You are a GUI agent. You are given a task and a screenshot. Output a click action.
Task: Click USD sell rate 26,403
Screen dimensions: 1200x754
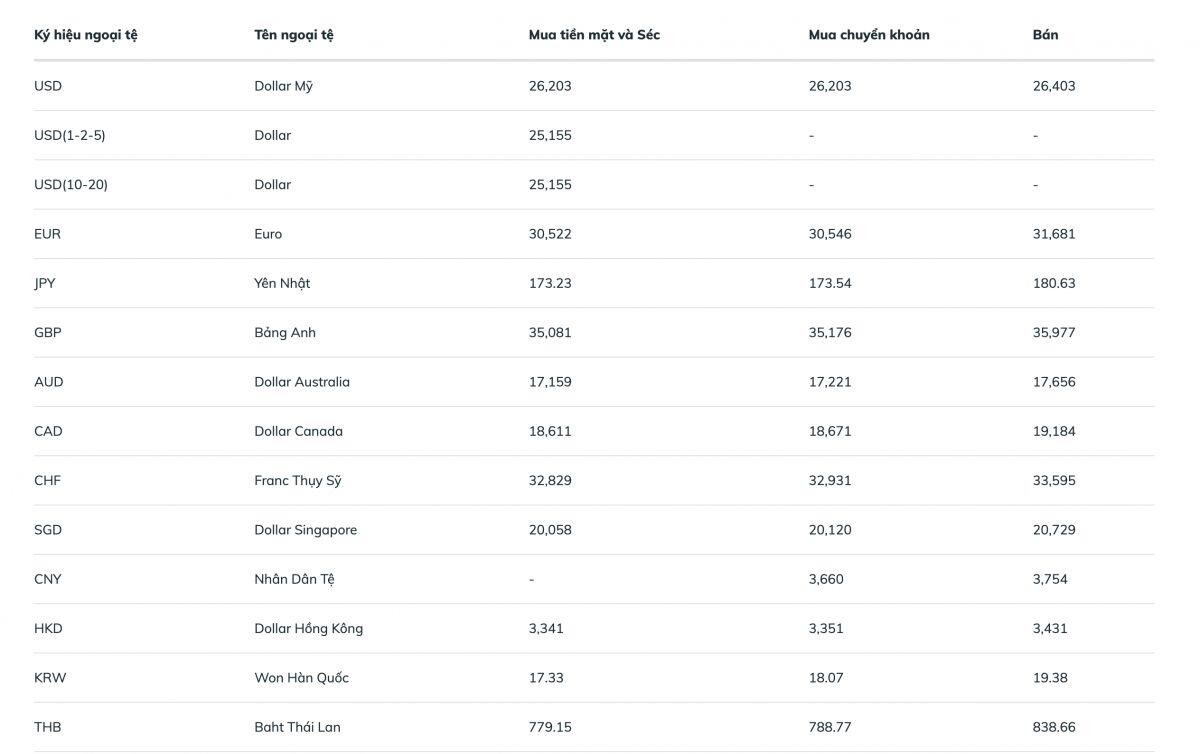point(1054,86)
